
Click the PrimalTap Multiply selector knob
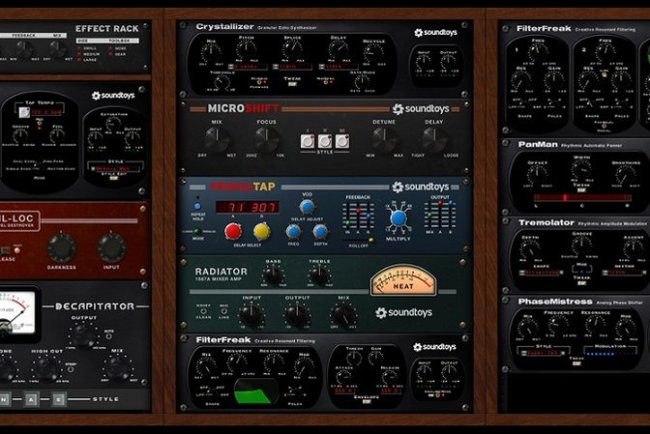(398, 218)
